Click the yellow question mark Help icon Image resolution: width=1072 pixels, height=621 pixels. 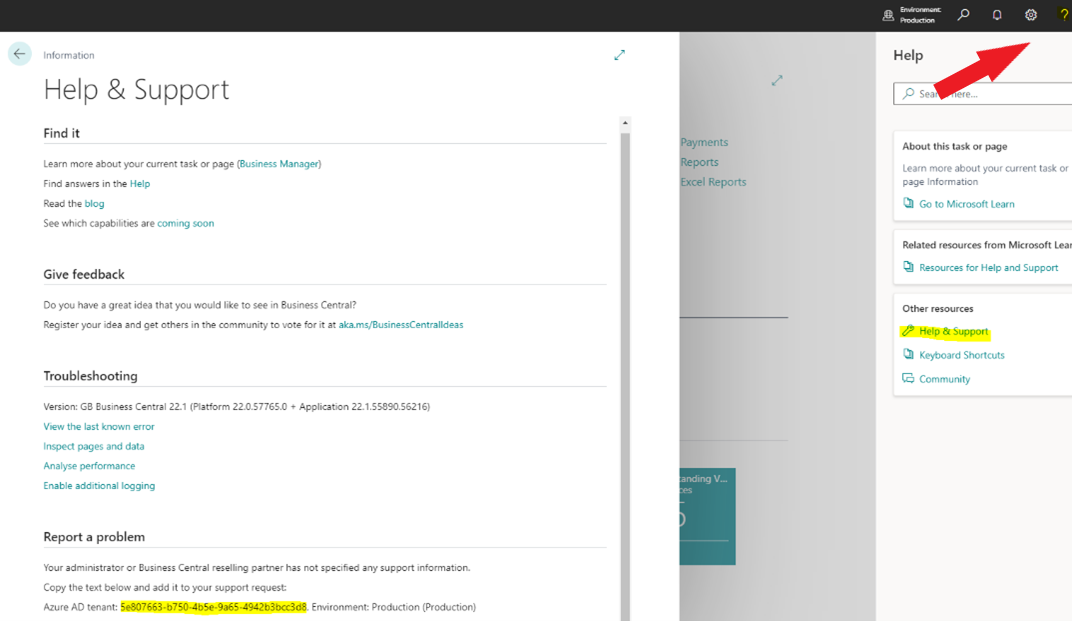1062,15
